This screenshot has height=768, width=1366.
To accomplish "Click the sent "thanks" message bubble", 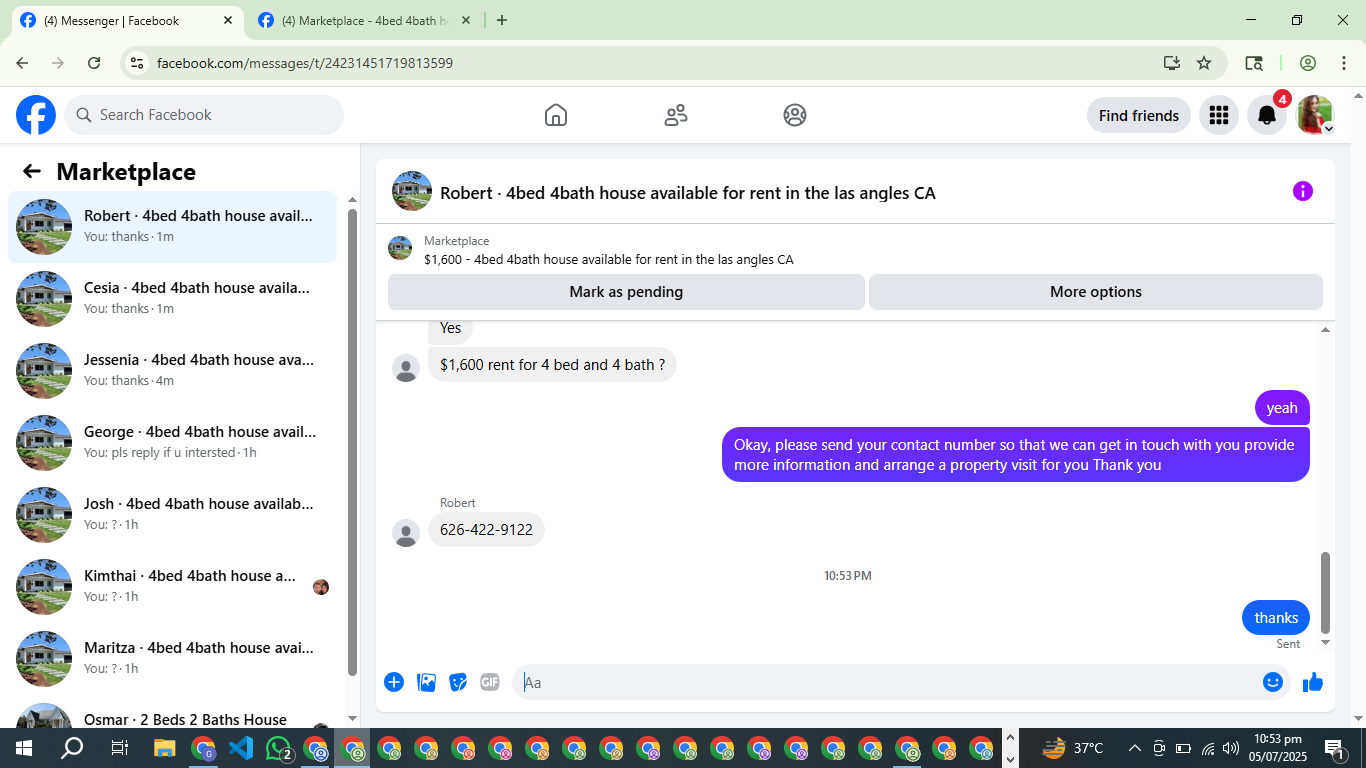I will 1276,618.
